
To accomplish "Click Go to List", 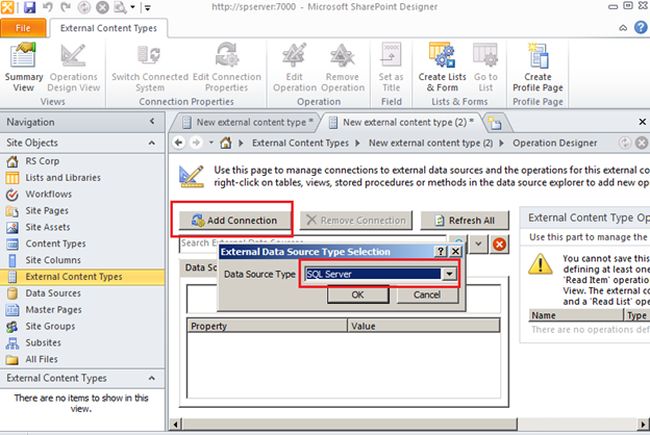I will pos(485,68).
